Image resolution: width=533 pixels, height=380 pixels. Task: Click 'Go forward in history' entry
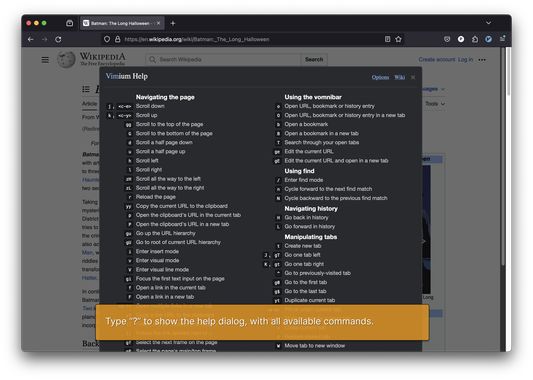click(x=309, y=226)
